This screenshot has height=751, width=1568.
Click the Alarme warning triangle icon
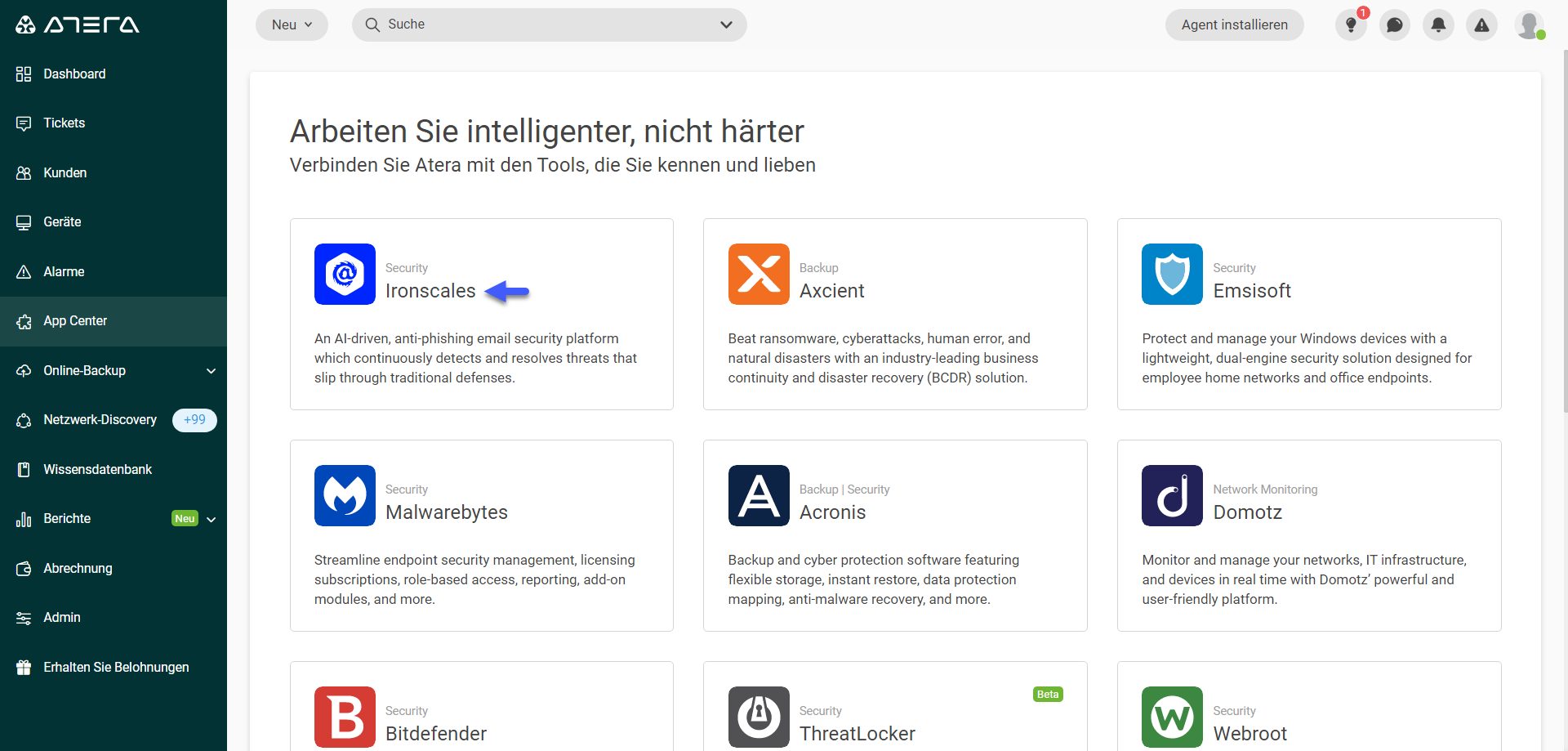24,272
